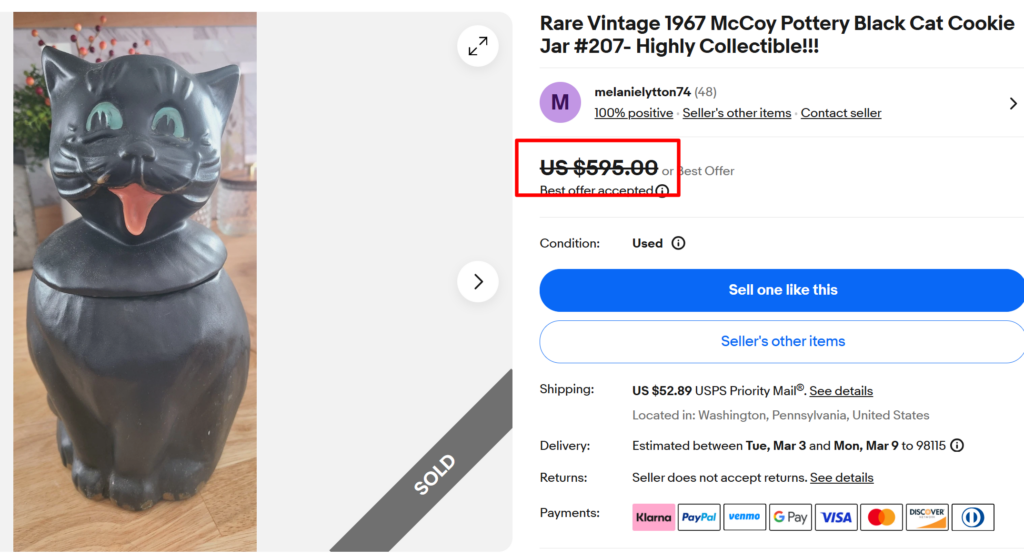Expand seller details chevron arrow
The width and height of the screenshot is (1024, 557).
click(x=1013, y=103)
